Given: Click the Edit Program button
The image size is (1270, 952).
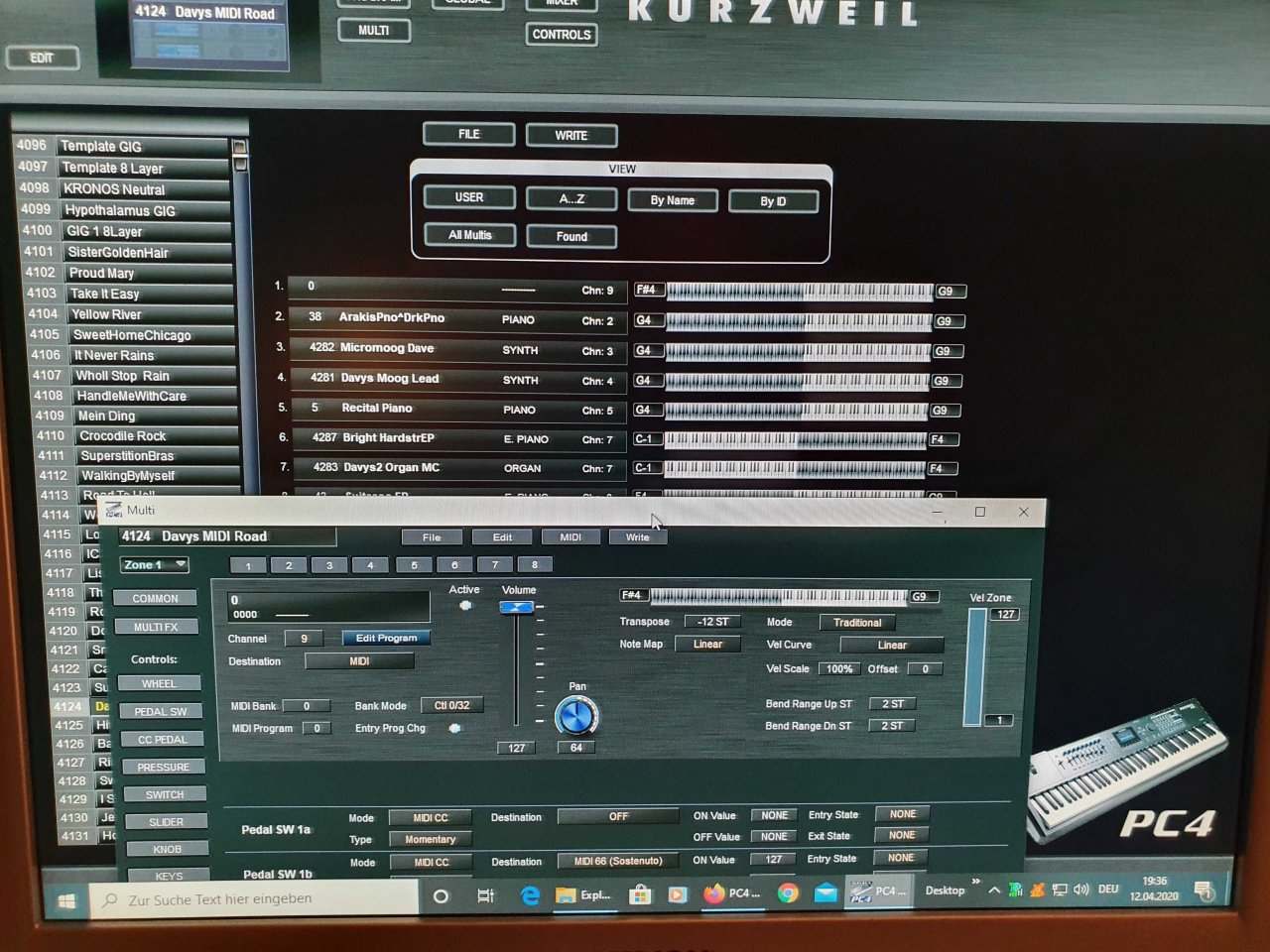Looking at the screenshot, I should pyautogui.click(x=386, y=638).
